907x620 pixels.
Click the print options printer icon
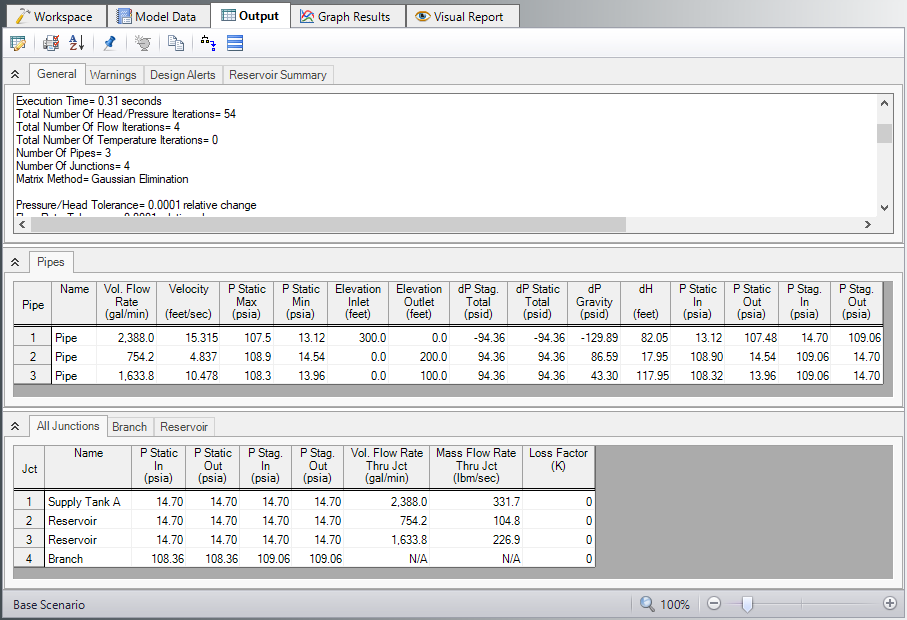click(51, 43)
